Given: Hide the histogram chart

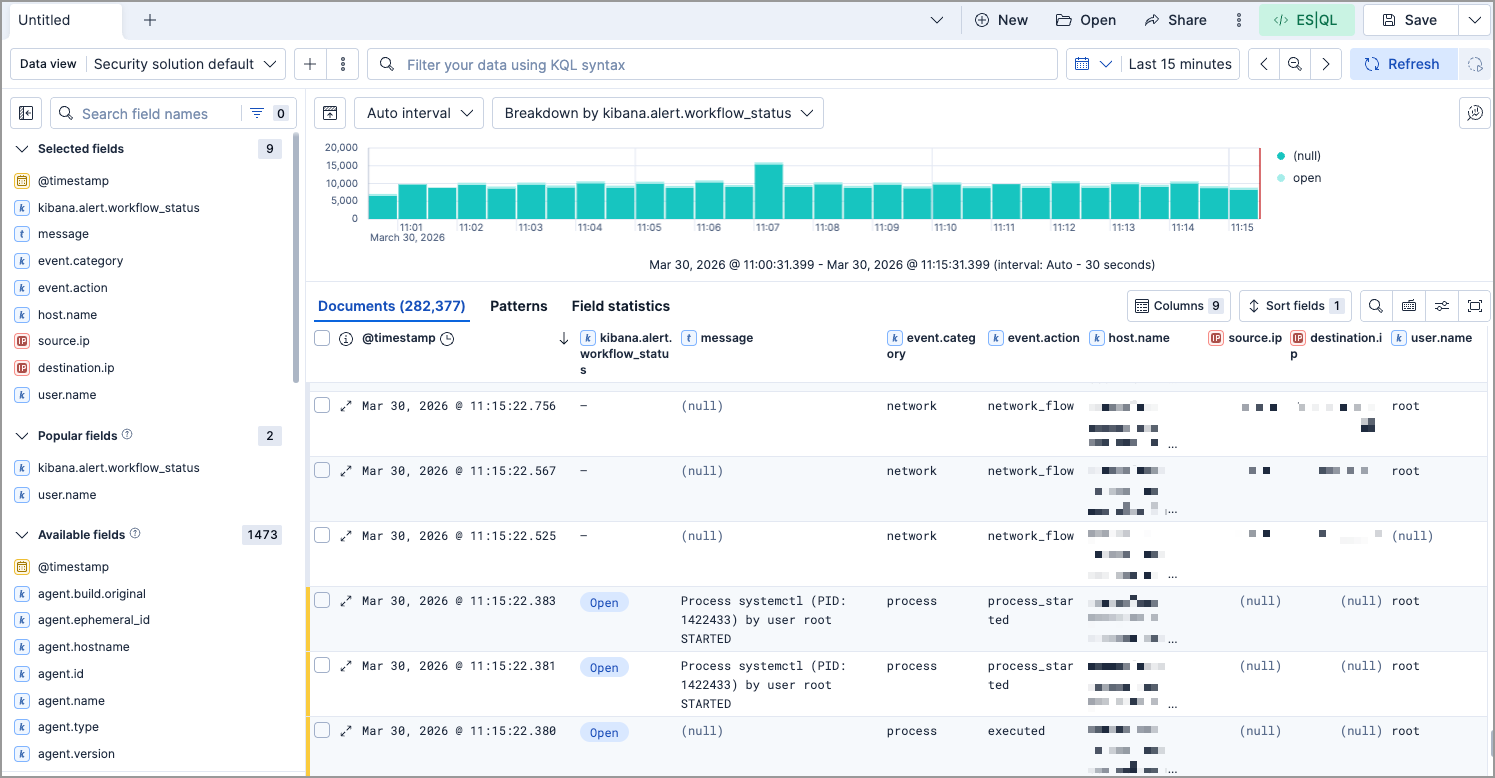Looking at the screenshot, I should click(x=329, y=113).
